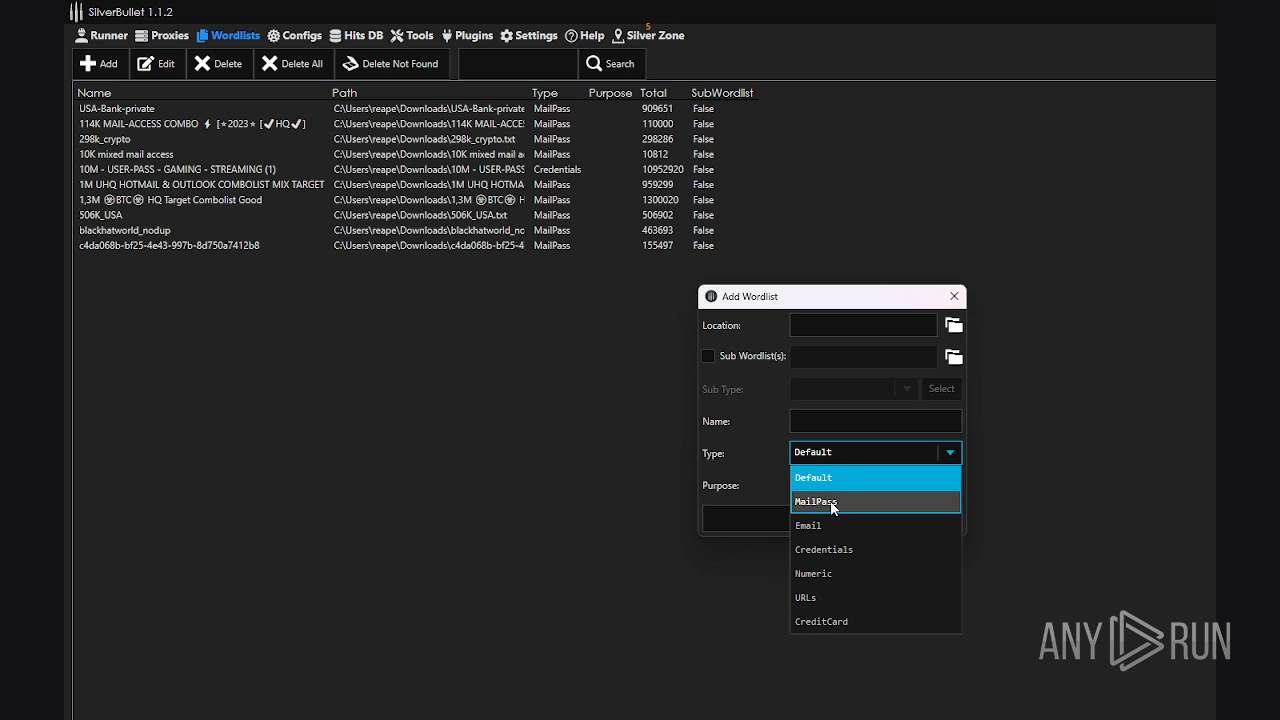
Task: Choose CreditCard in Type dropdown list
Action: pyautogui.click(x=876, y=622)
